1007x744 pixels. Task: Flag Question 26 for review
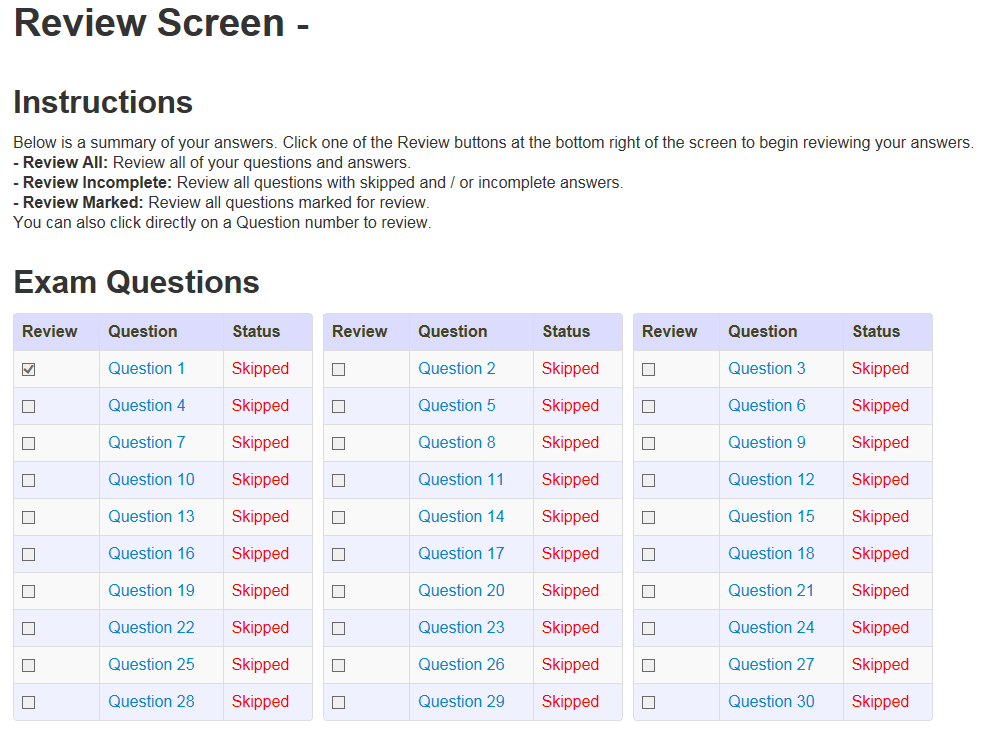[x=338, y=666]
